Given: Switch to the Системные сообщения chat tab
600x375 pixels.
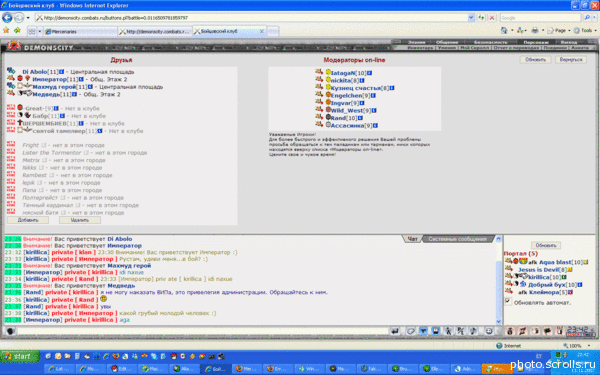Looking at the screenshot, I should point(457,239).
